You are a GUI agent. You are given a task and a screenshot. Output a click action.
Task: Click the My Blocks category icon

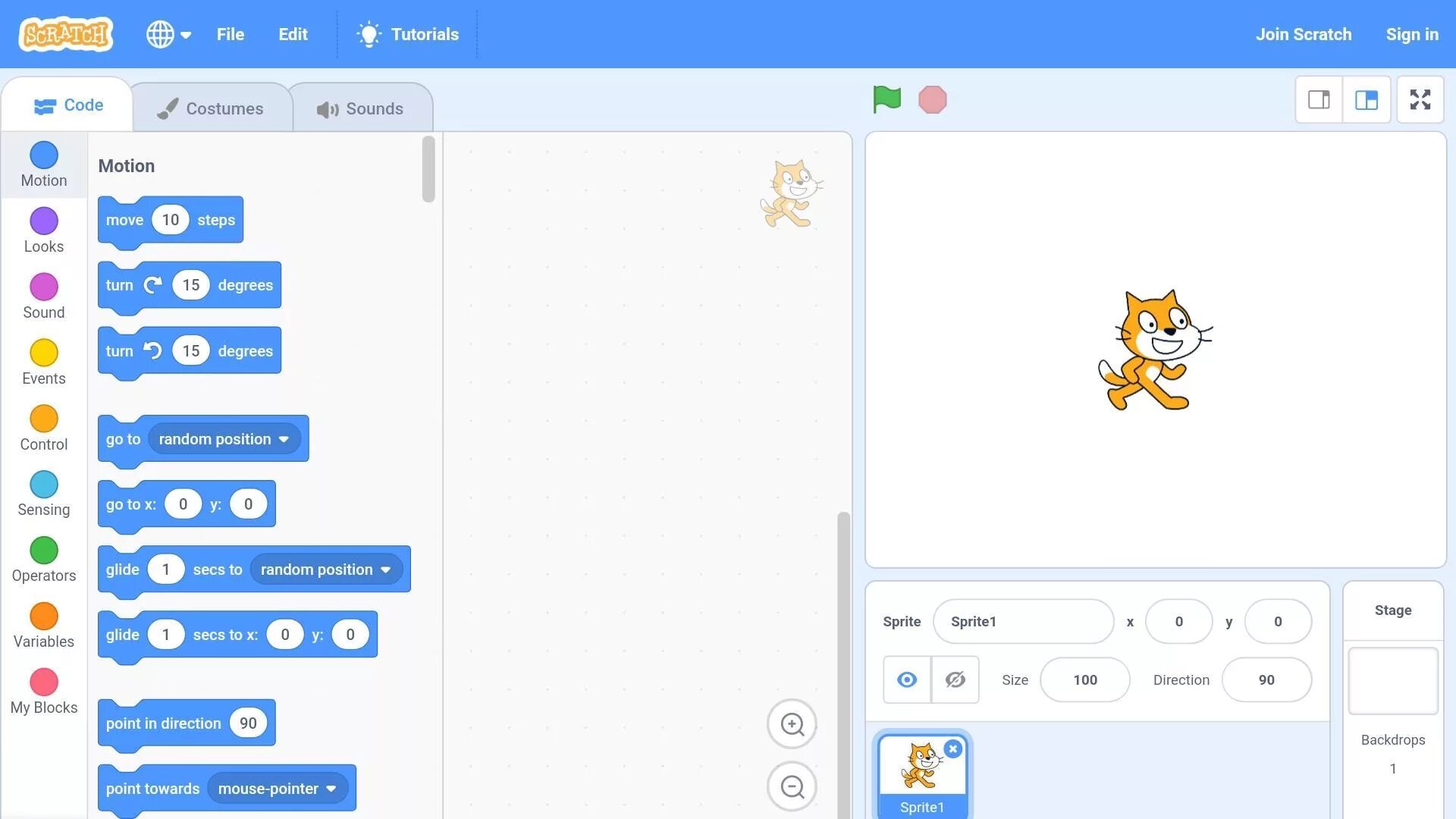click(x=43, y=682)
